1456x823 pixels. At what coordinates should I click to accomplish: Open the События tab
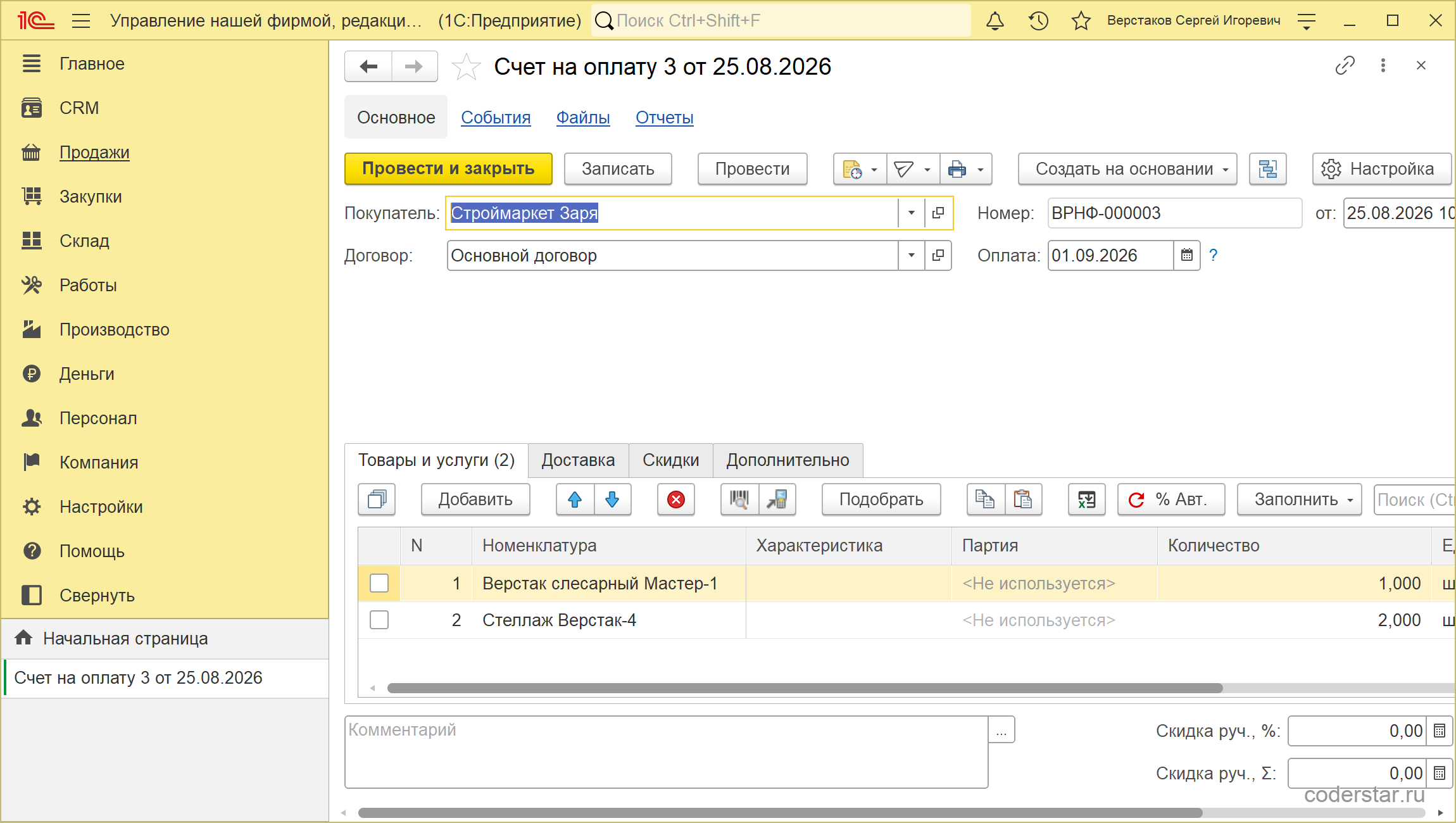click(496, 117)
